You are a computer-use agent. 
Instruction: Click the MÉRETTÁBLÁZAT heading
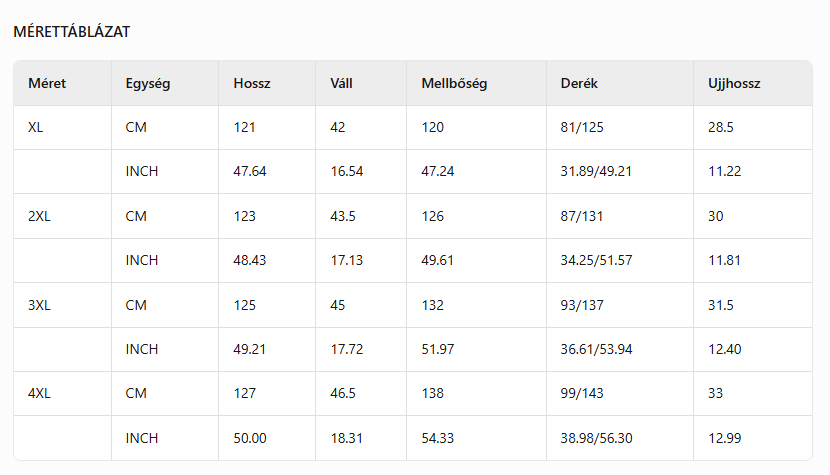pyautogui.click(x=71, y=32)
